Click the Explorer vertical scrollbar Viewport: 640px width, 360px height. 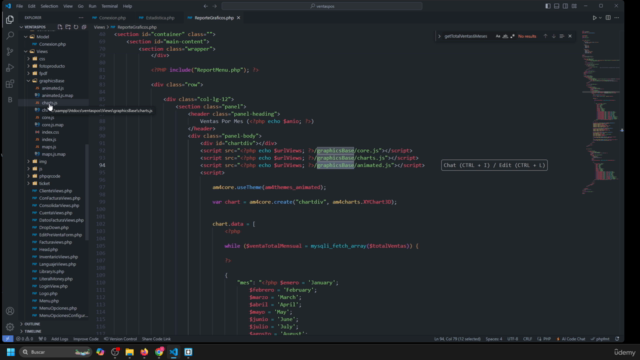click(x=87, y=192)
